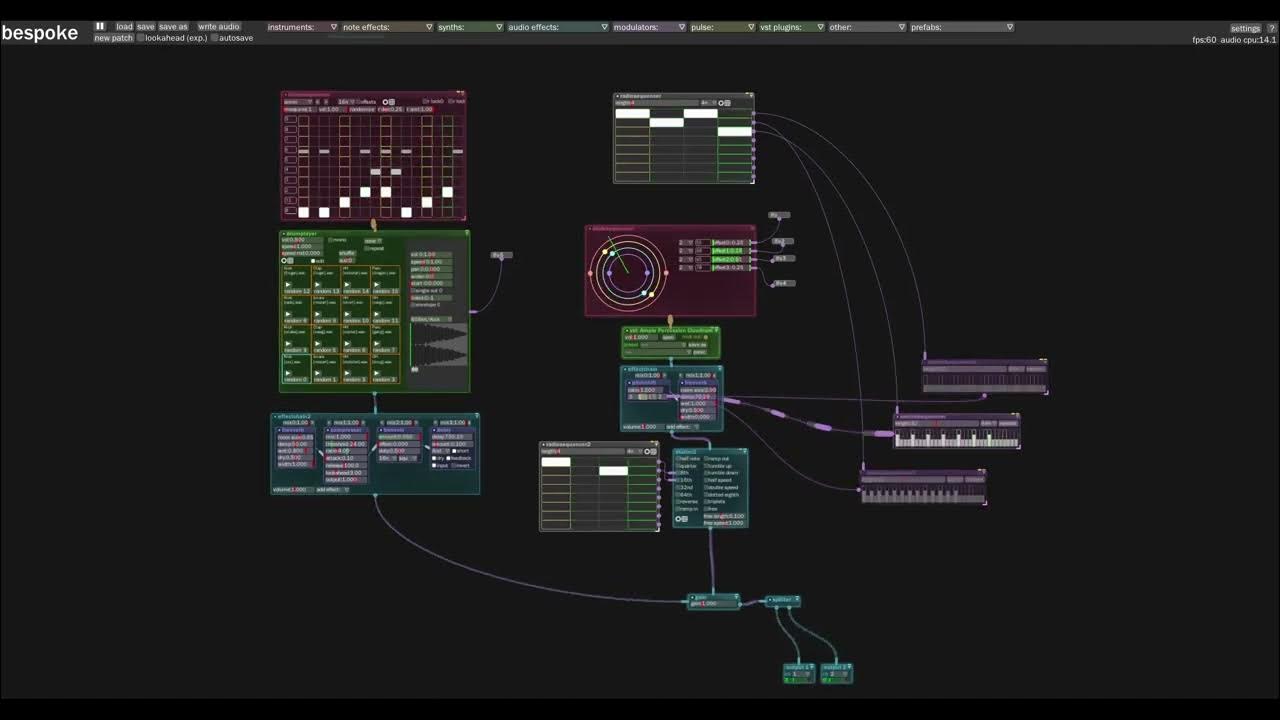
Task: Click the drum sample waveform display
Action: (x=440, y=344)
